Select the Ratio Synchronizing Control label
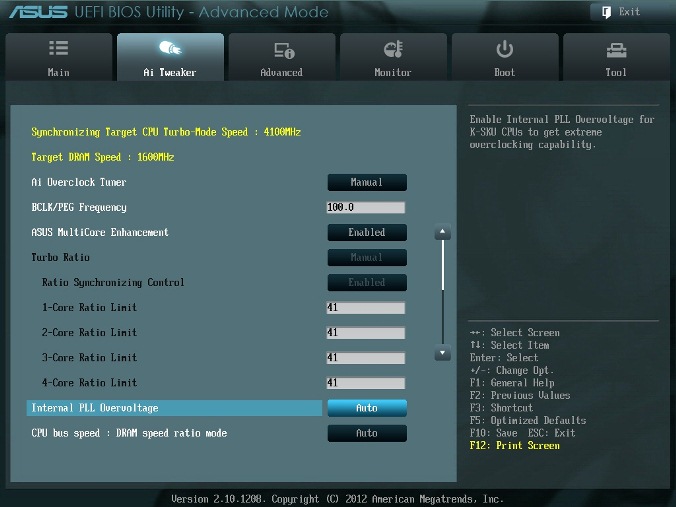 coord(113,282)
